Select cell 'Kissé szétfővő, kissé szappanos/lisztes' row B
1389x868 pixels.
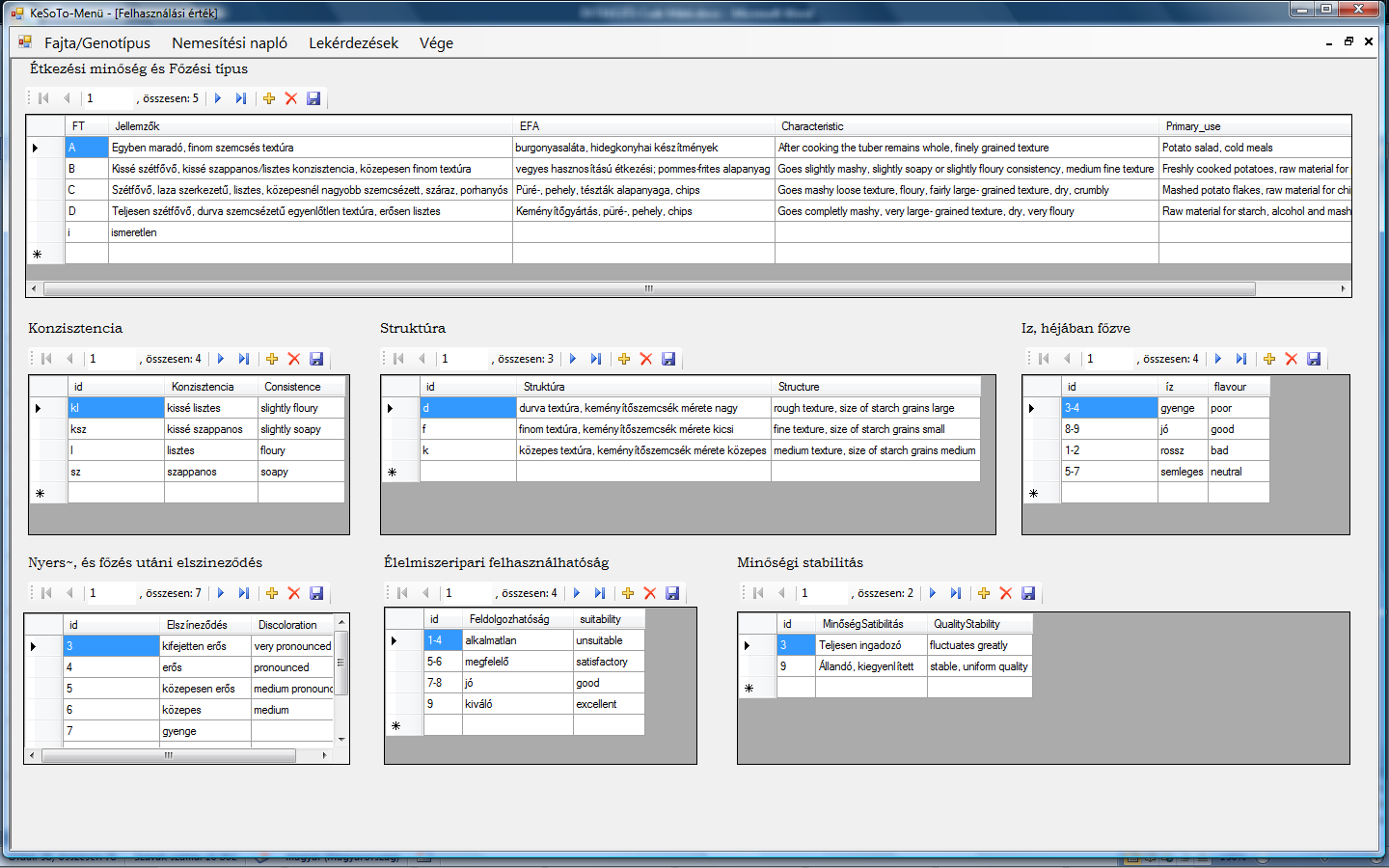(311, 169)
